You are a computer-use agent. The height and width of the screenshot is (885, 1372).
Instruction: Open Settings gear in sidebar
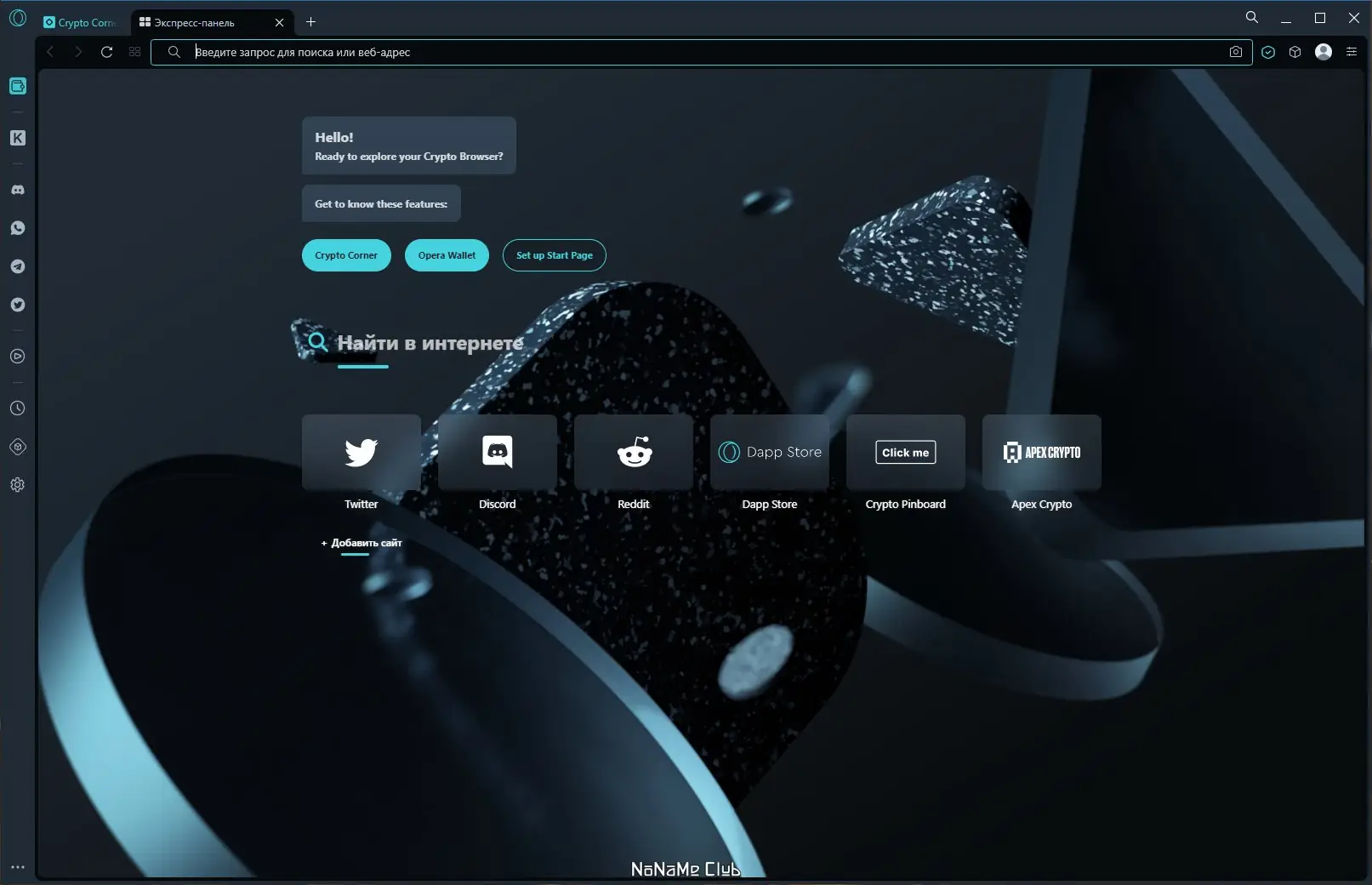pyautogui.click(x=18, y=485)
